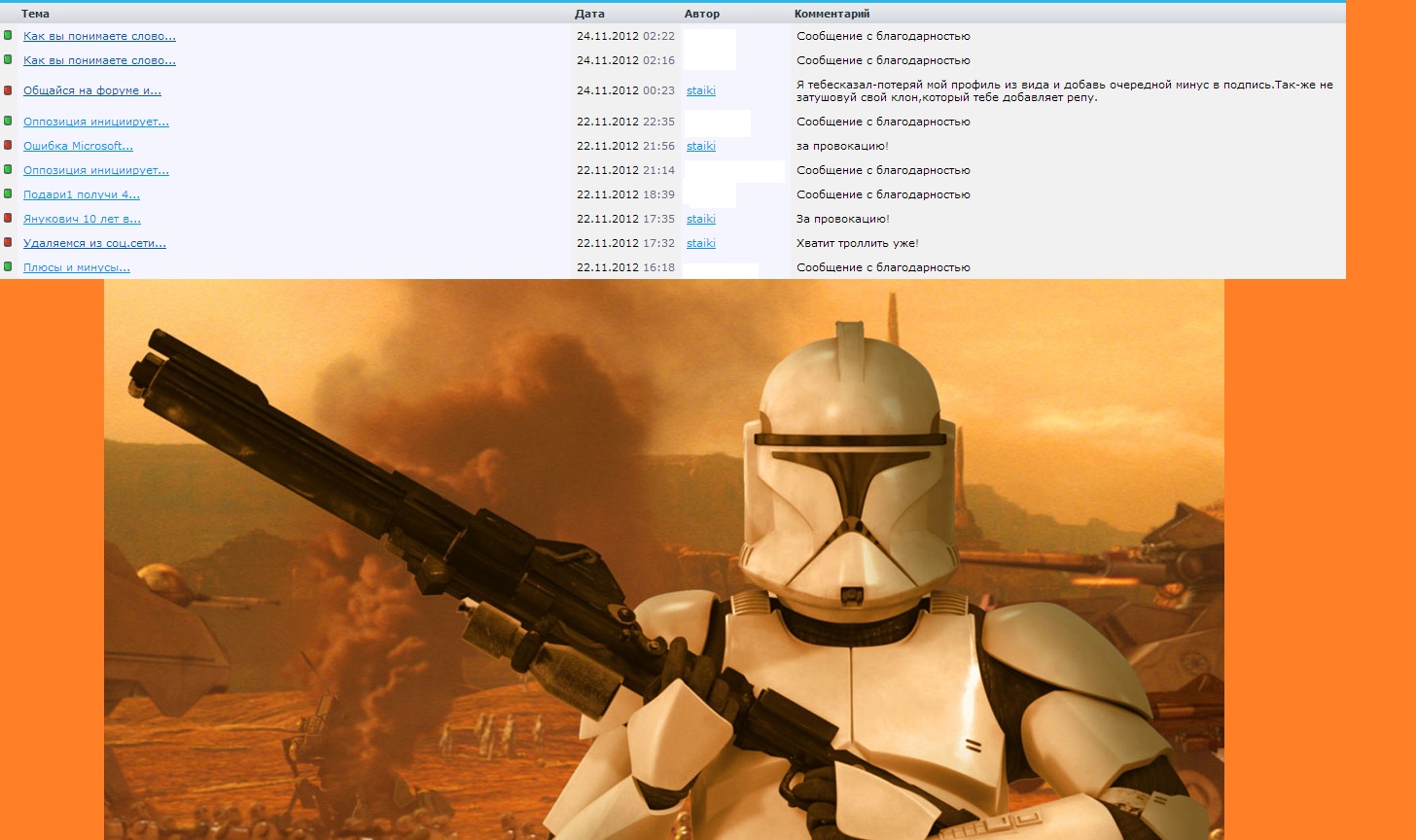The width and height of the screenshot is (1416, 840).
Task: Select the date '22.11.2012 22:35'
Action: click(625, 122)
